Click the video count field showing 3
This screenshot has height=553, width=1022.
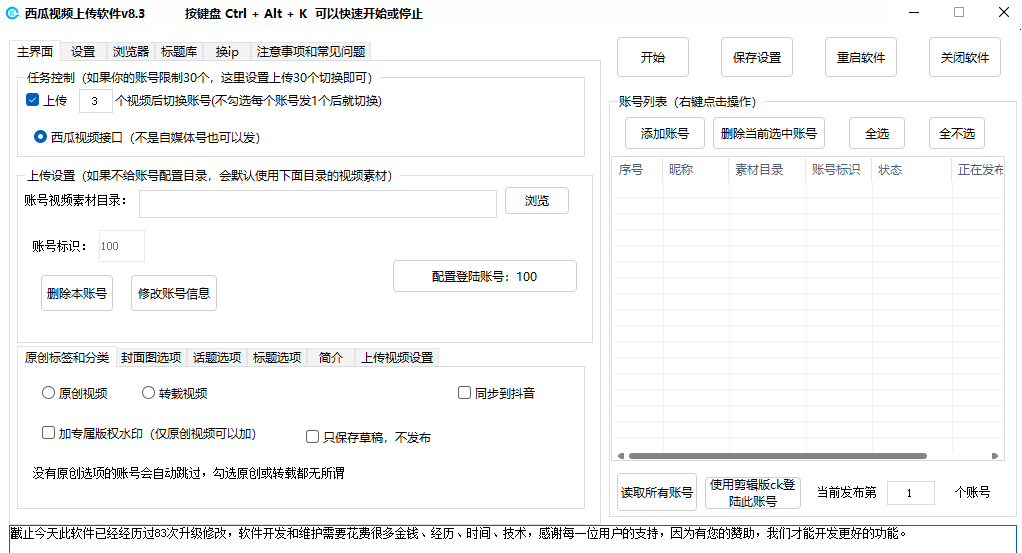95,101
